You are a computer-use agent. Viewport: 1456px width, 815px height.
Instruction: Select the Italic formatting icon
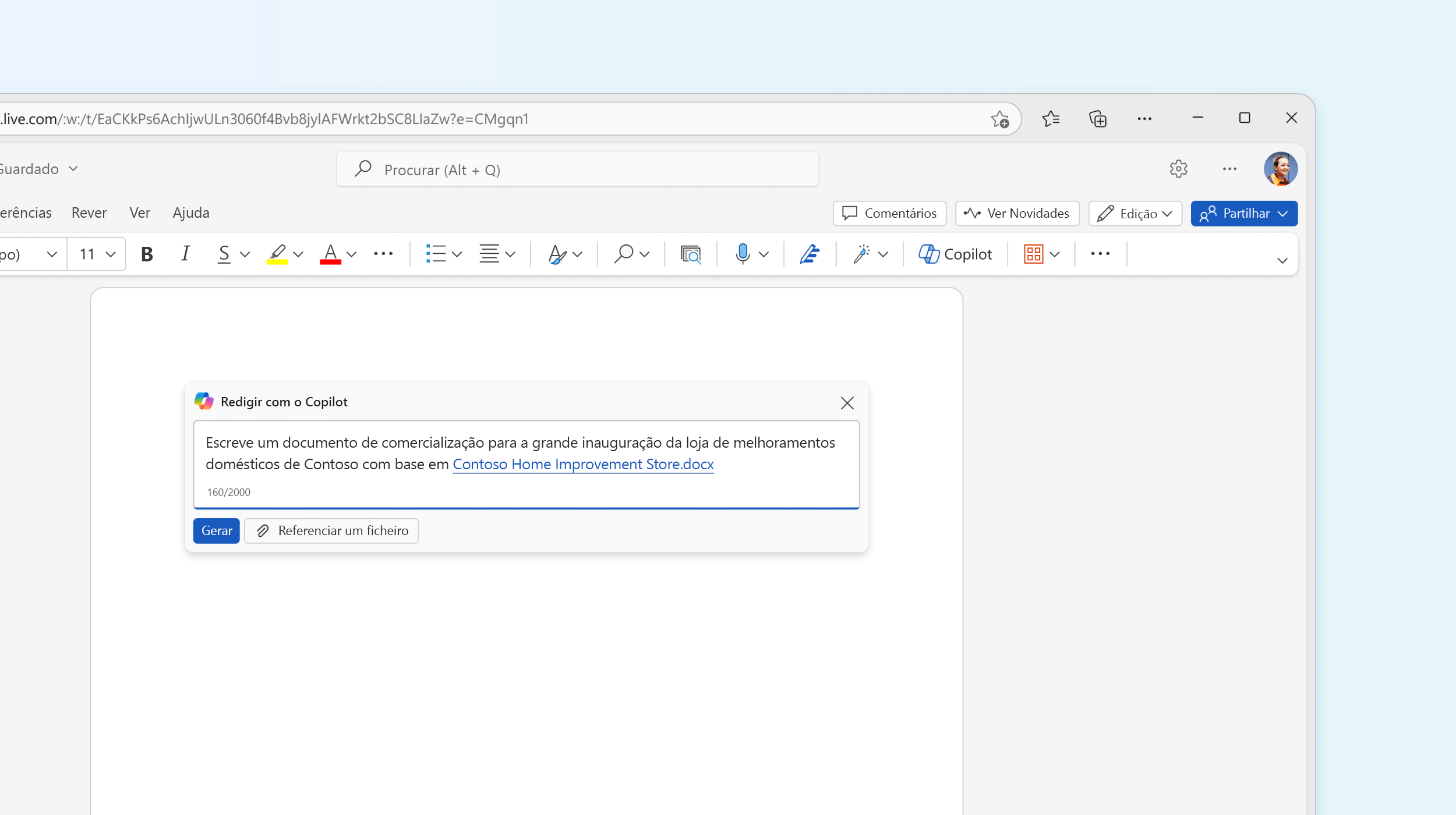[185, 253]
